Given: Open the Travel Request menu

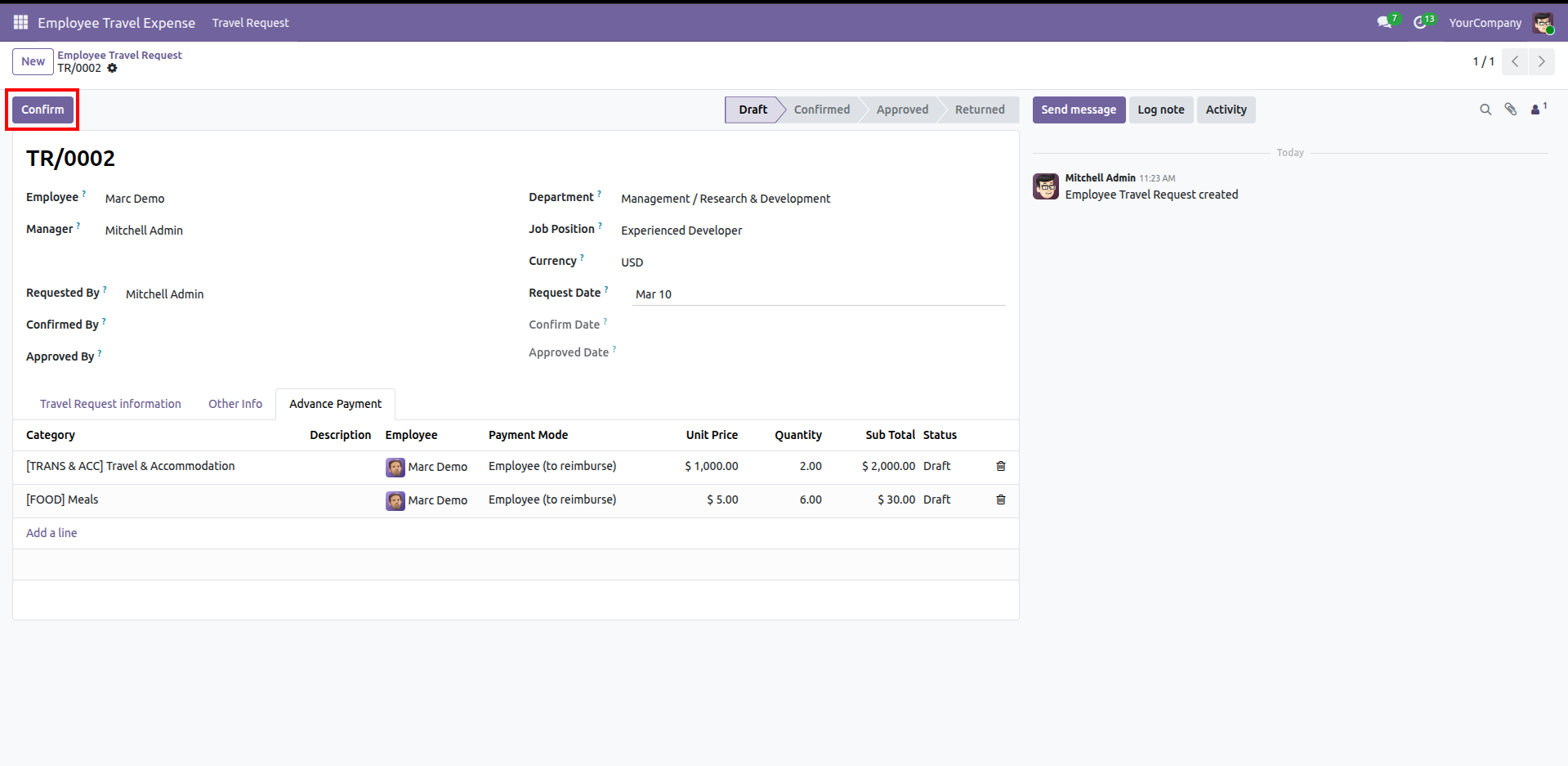Looking at the screenshot, I should [250, 23].
